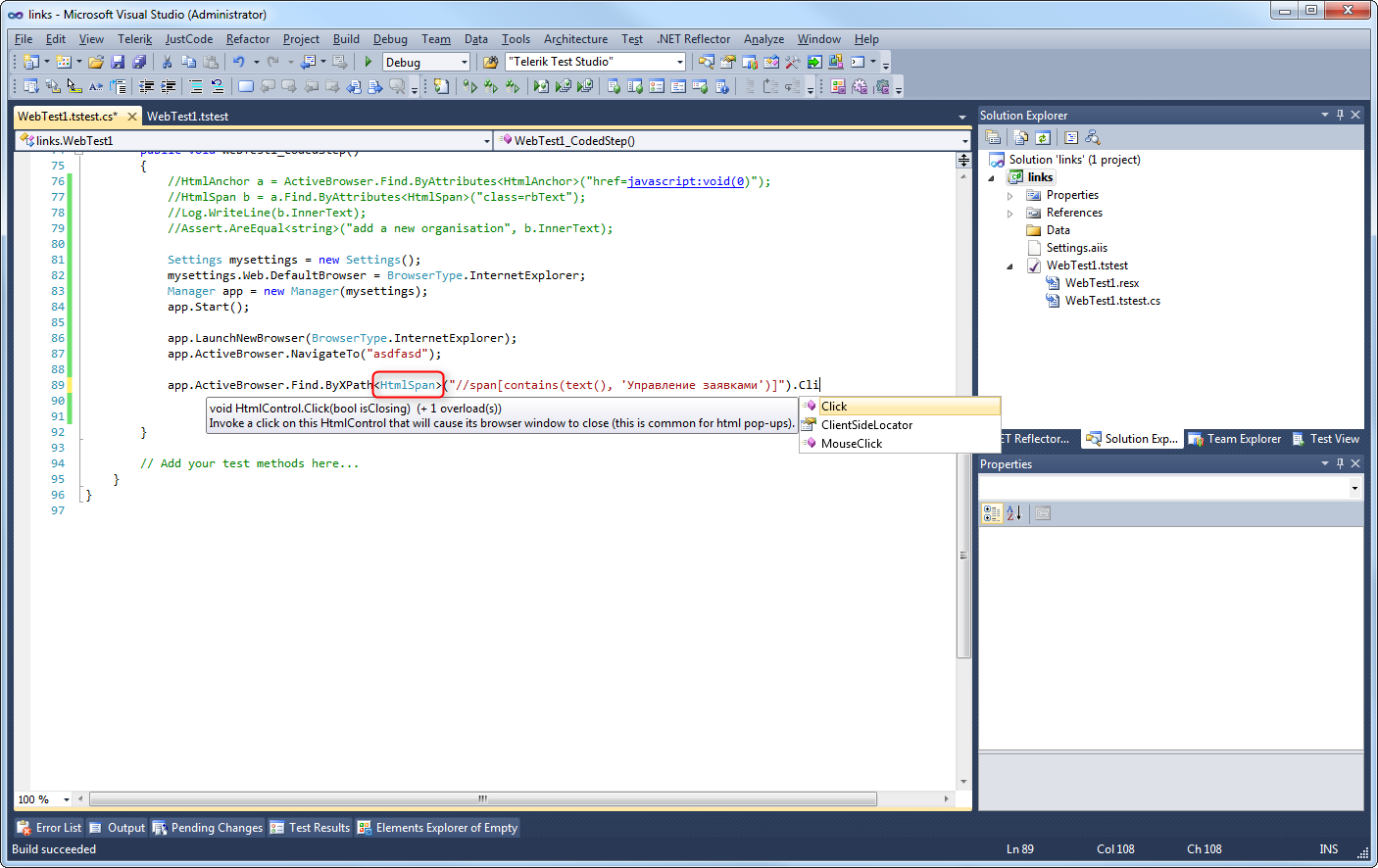Select WebTest1.resx in Solution Explorer
Image resolution: width=1378 pixels, height=868 pixels.
[1102, 283]
